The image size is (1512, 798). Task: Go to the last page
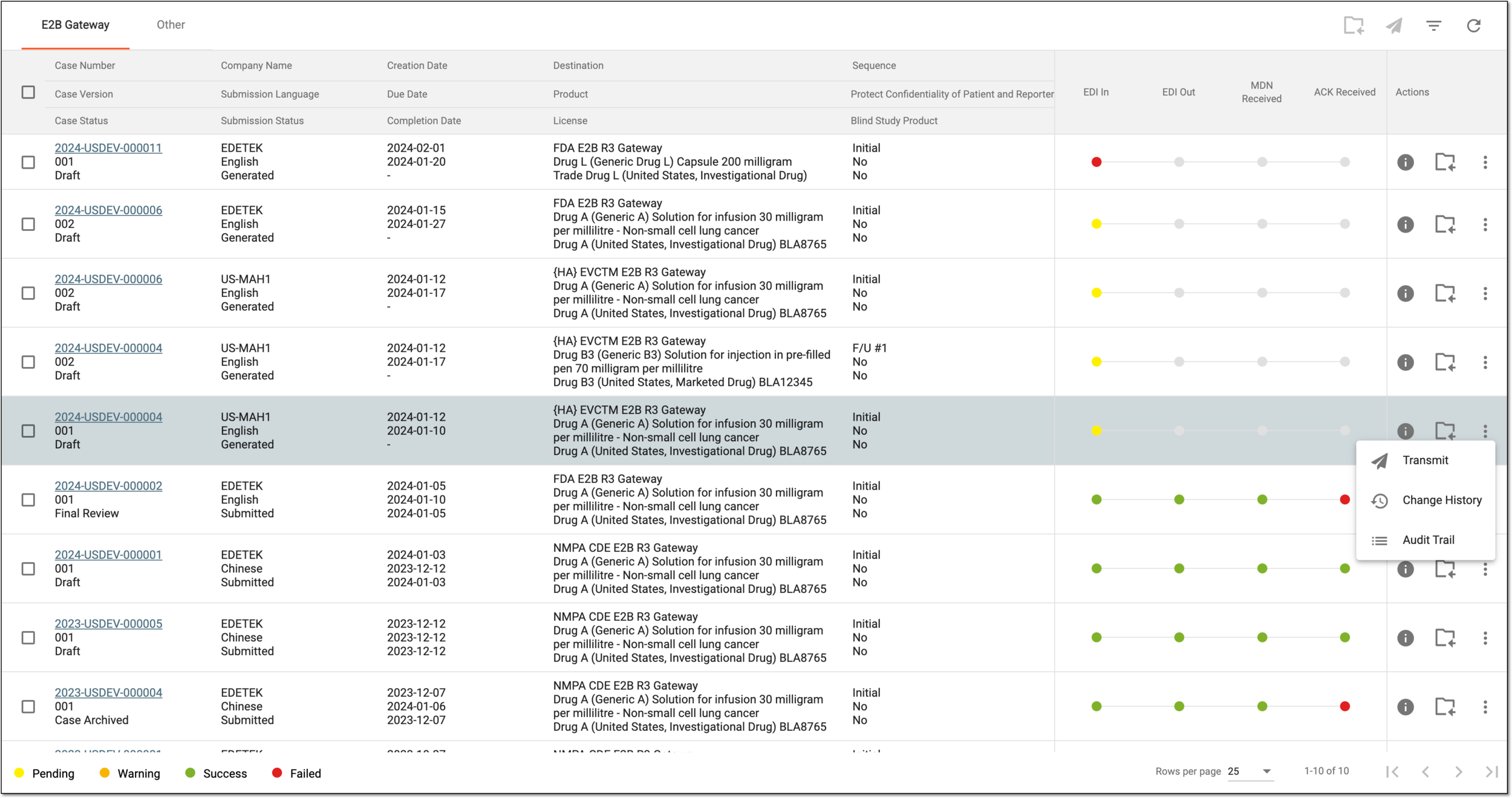pos(1492,772)
